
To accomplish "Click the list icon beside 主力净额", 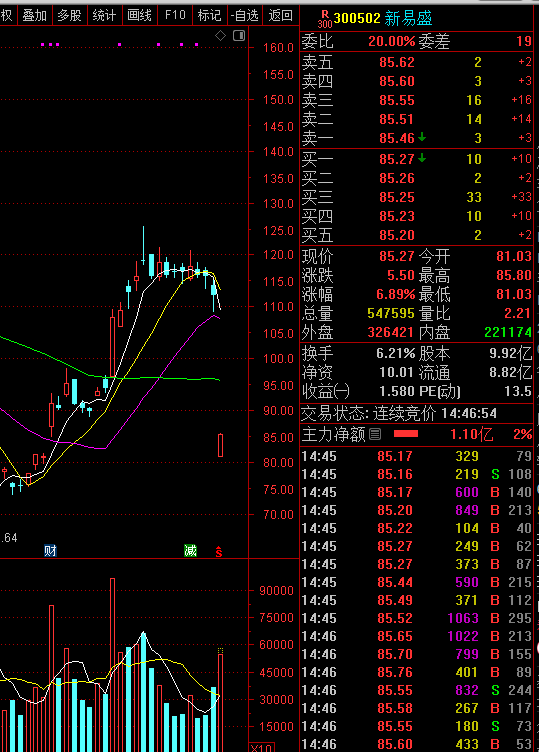I will 375,435.
